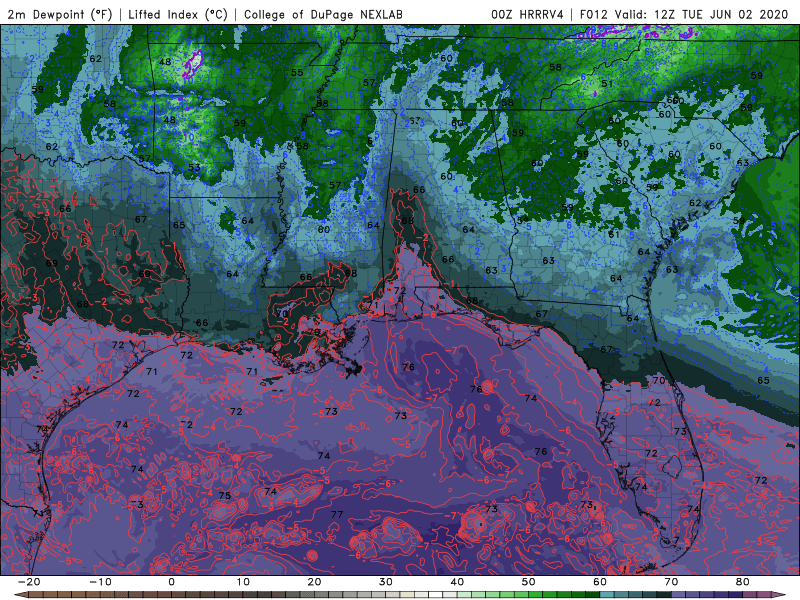Click the '50' color scale label
Viewport: 800px width, 600px height.
(529, 582)
